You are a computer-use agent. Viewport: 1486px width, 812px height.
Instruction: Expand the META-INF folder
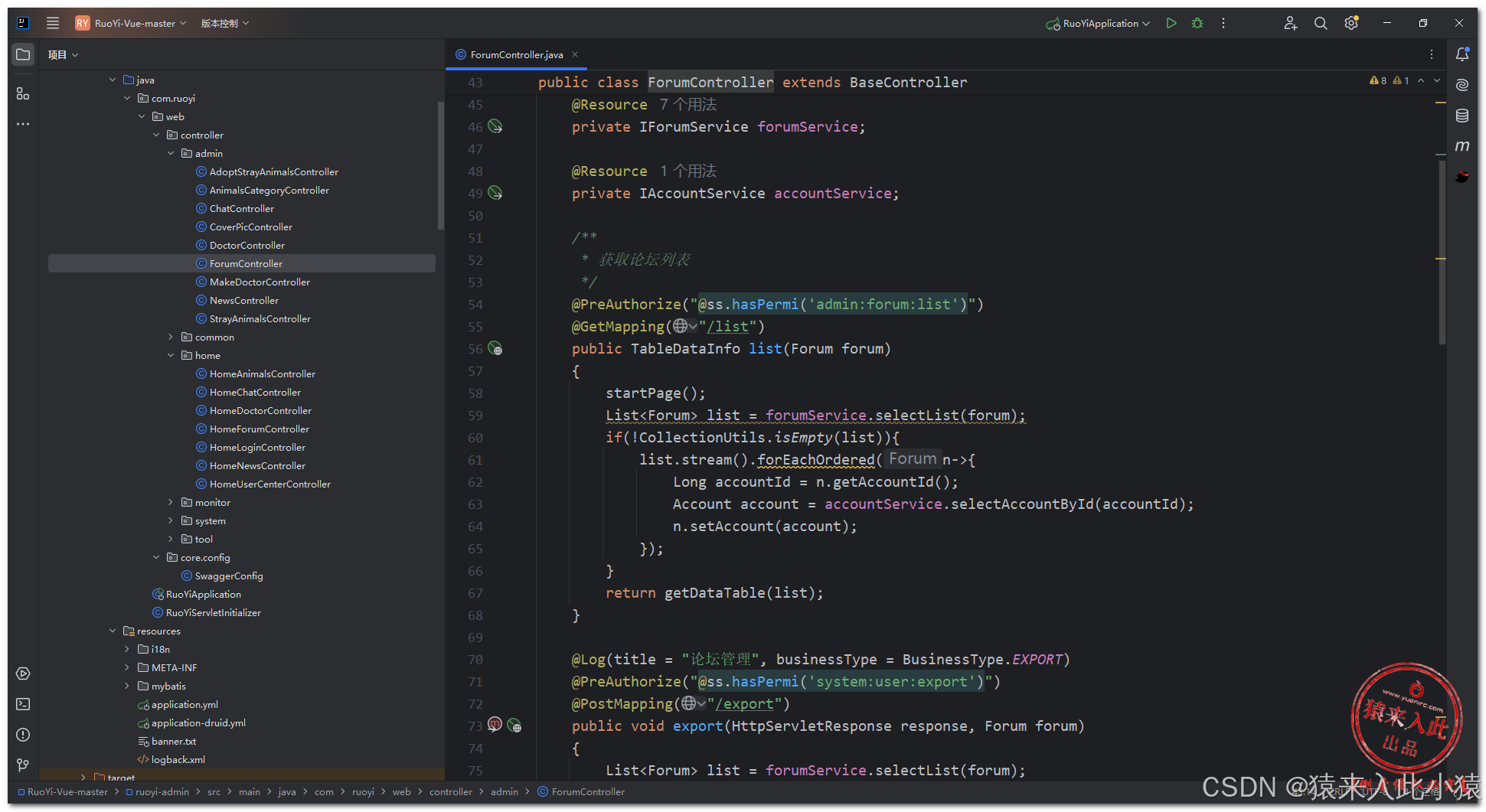(x=127, y=667)
